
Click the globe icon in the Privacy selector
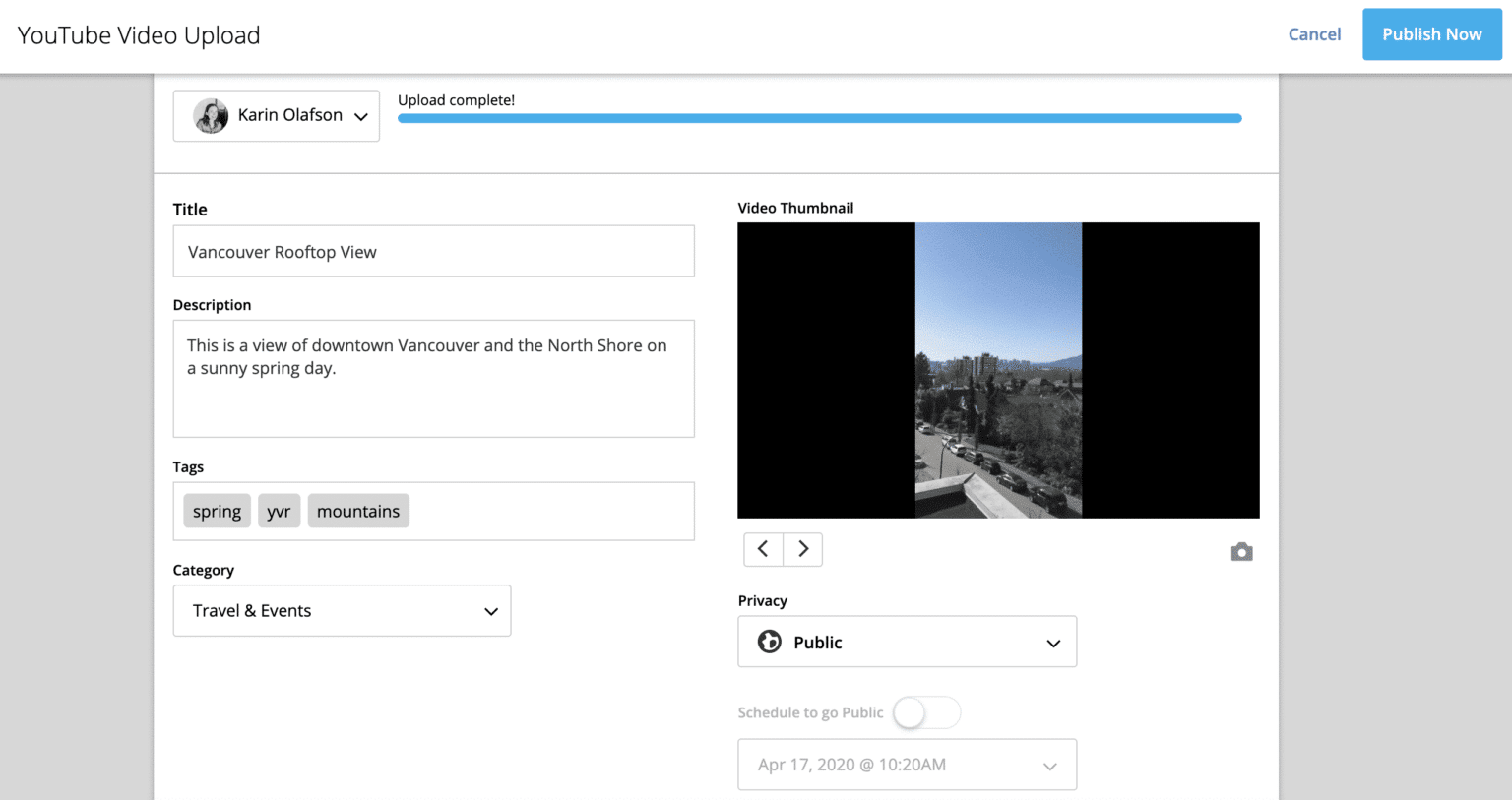pyautogui.click(x=769, y=642)
